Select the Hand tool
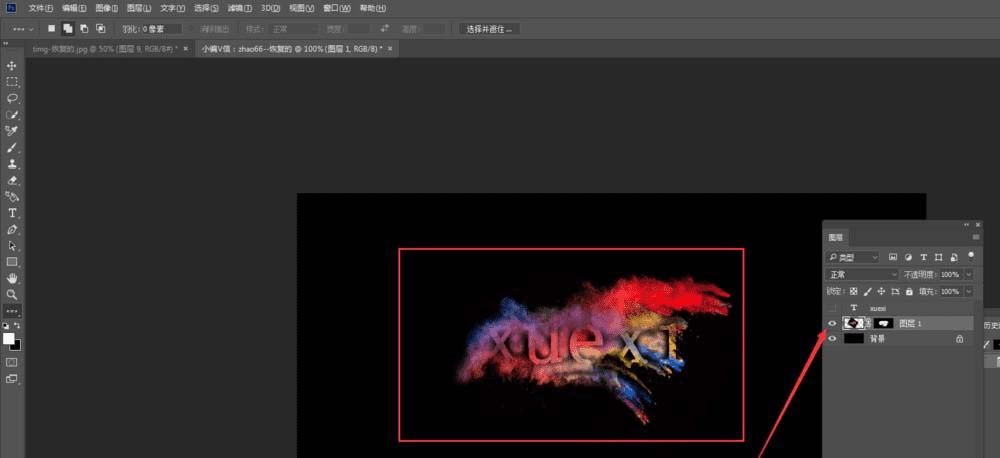 pyautogui.click(x=12, y=279)
